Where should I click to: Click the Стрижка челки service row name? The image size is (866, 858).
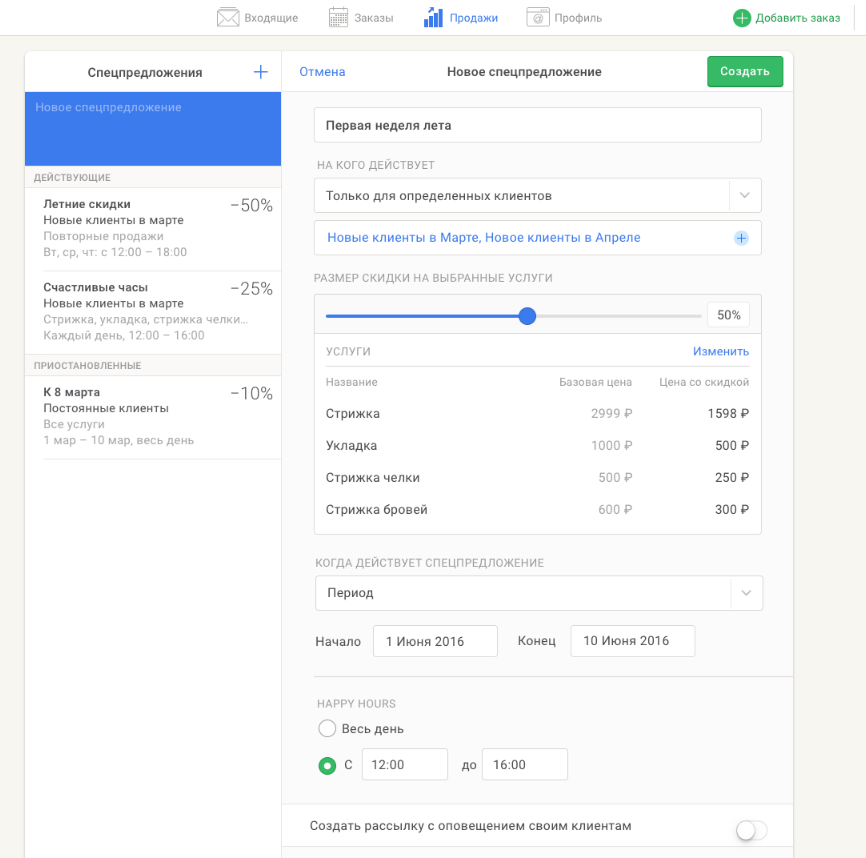373,478
